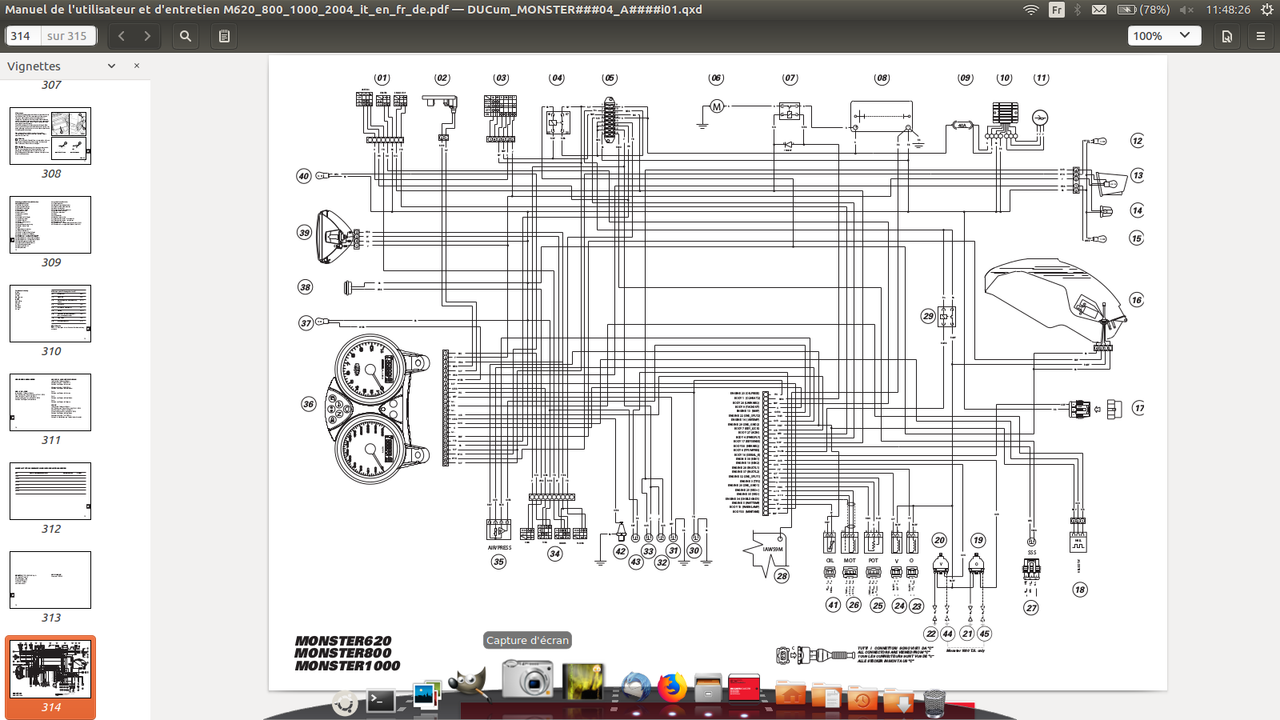Click the MONSTER620 model label
This screenshot has width=1280, height=720.
pyautogui.click(x=342, y=641)
